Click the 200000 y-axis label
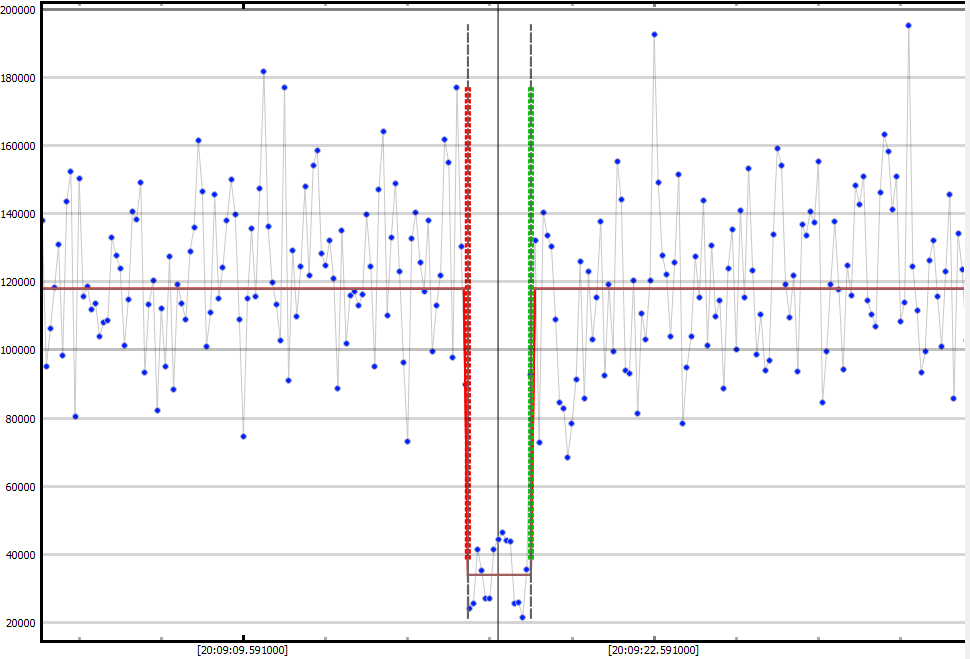This screenshot has height=659, width=970. point(19,10)
